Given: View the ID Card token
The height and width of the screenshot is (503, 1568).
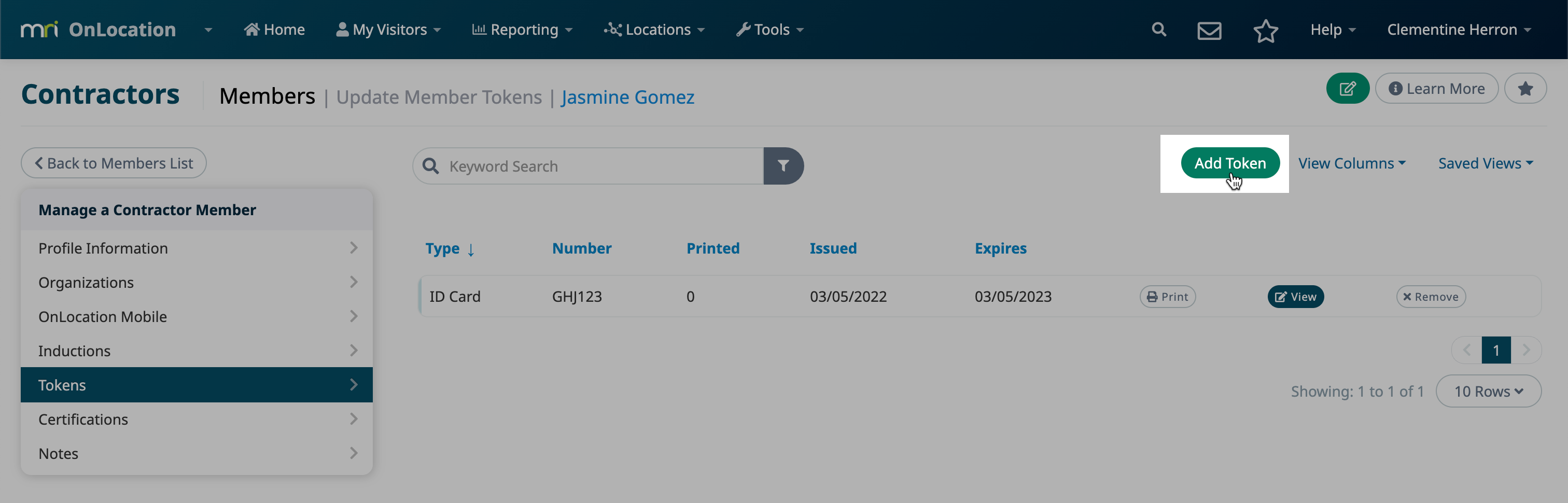Looking at the screenshot, I should coord(1295,297).
